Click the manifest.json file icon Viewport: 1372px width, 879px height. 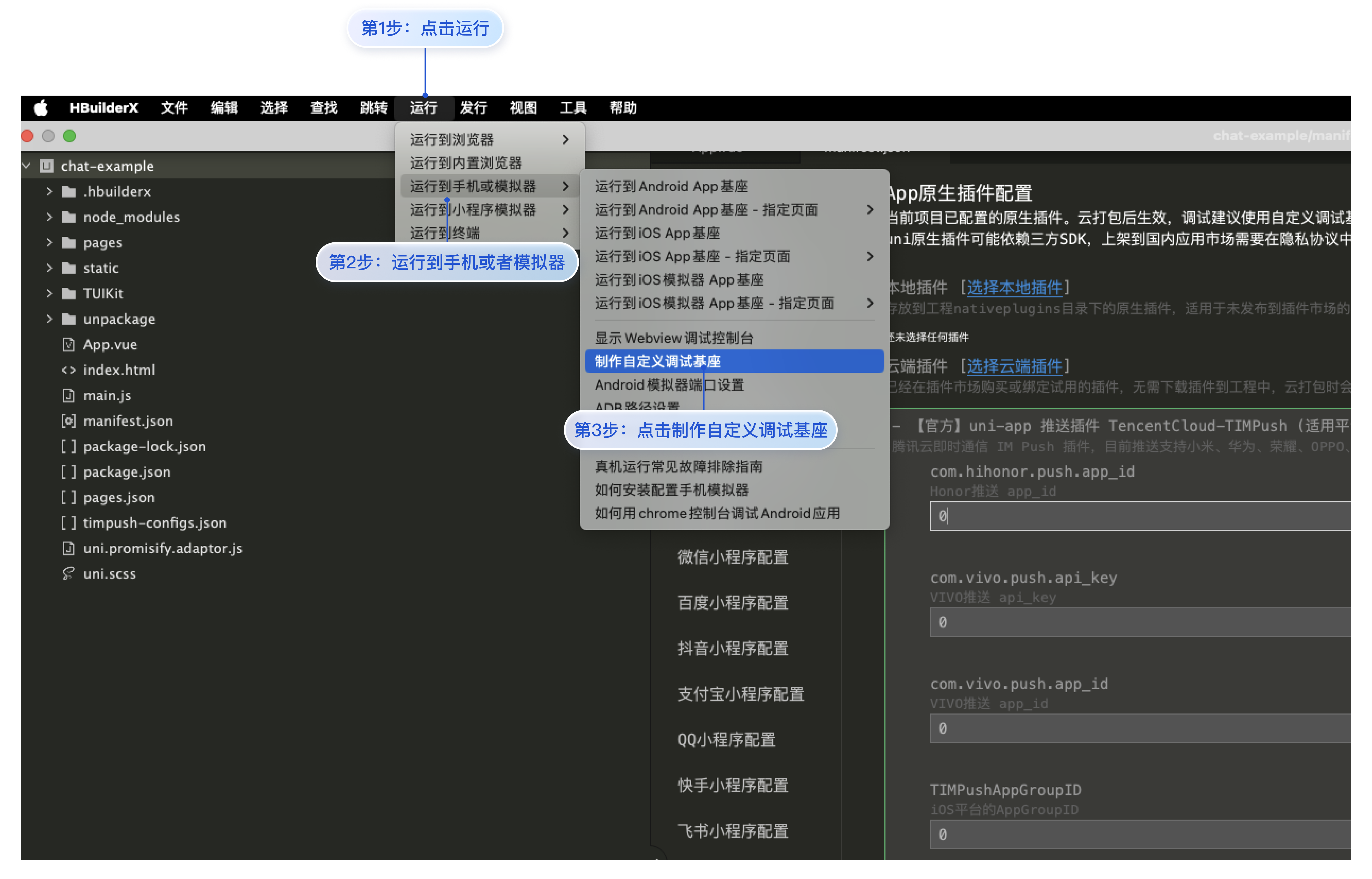coord(68,421)
